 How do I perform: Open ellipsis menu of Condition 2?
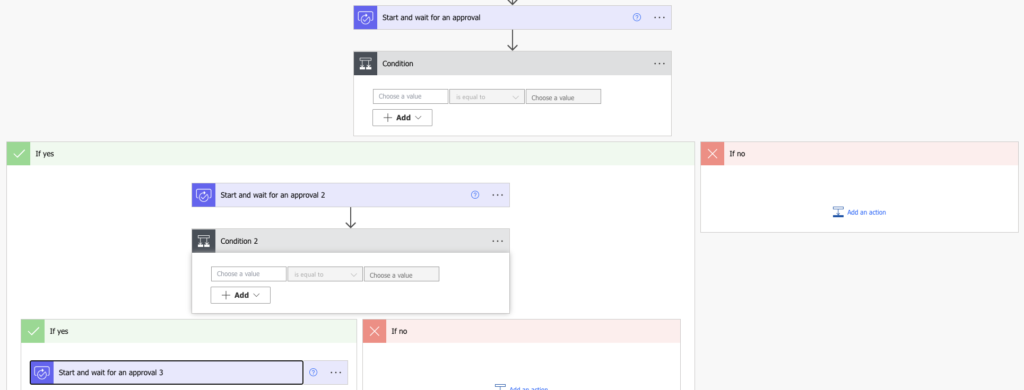point(498,241)
